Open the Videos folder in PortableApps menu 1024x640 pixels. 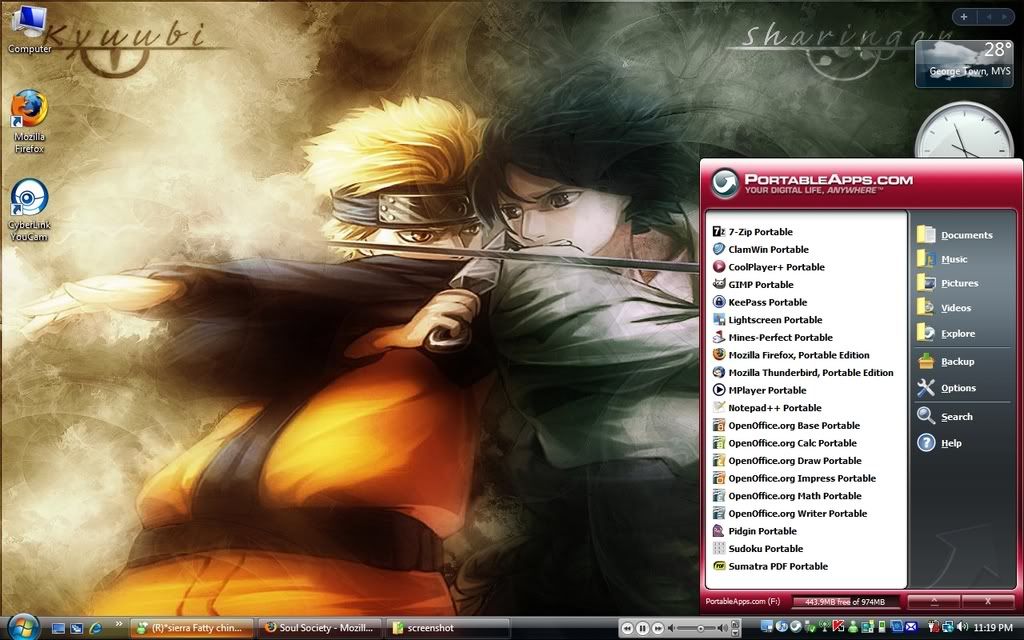coord(944,308)
